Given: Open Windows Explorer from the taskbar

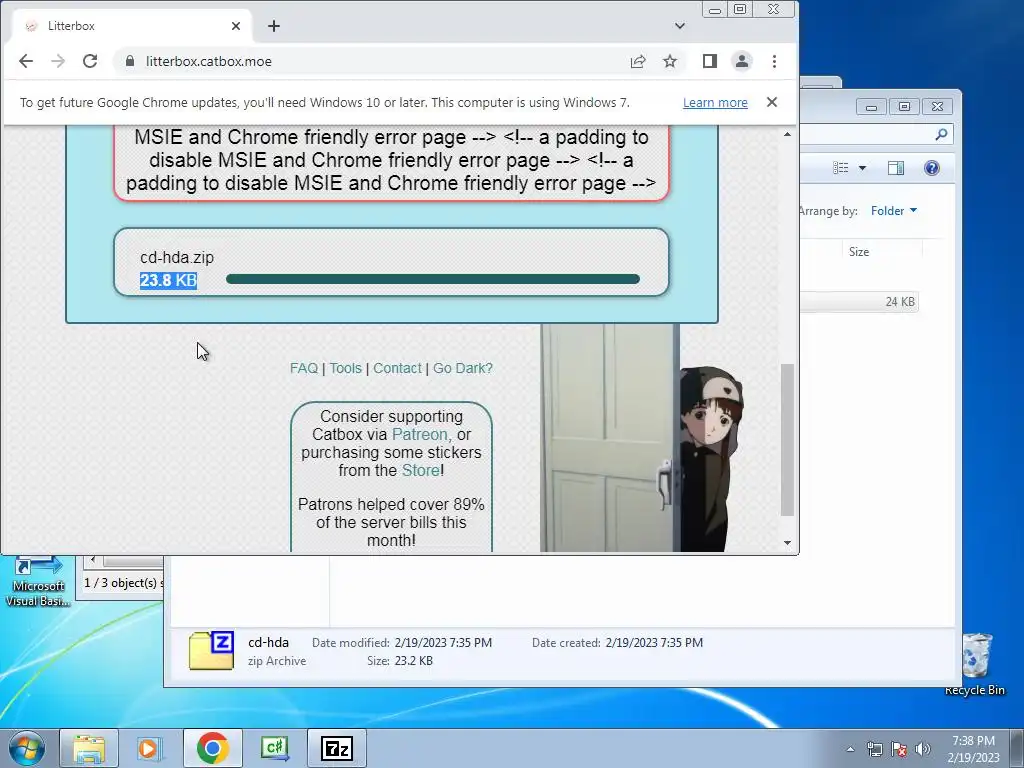Looking at the screenshot, I should [x=89, y=748].
